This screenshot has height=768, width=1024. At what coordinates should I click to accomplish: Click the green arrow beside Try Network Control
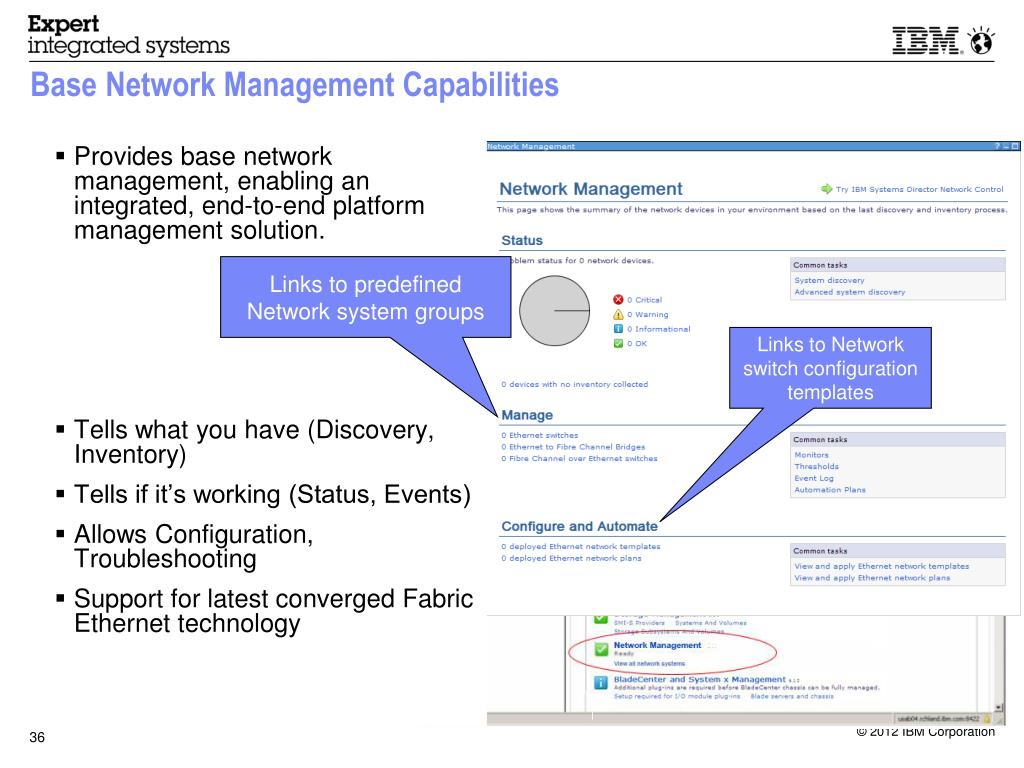(826, 189)
